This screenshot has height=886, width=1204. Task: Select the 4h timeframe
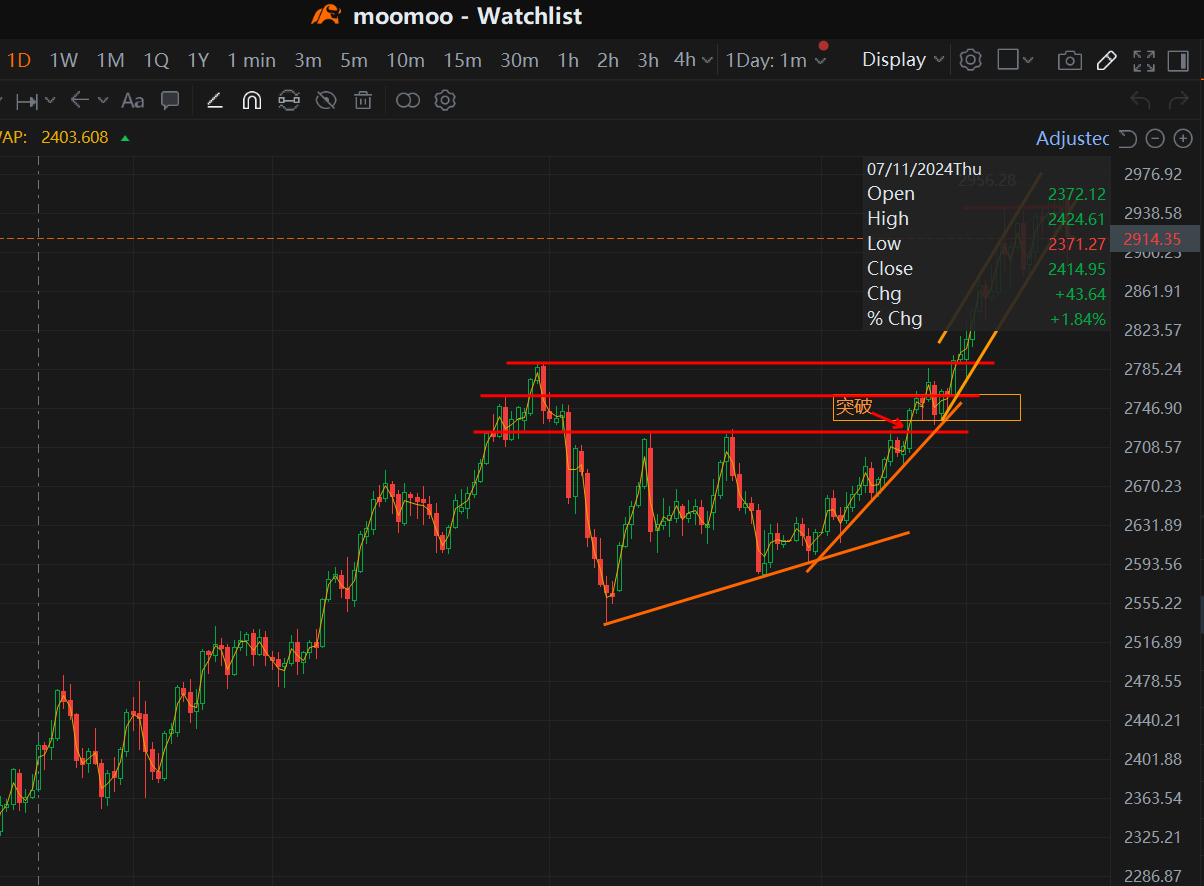click(685, 60)
